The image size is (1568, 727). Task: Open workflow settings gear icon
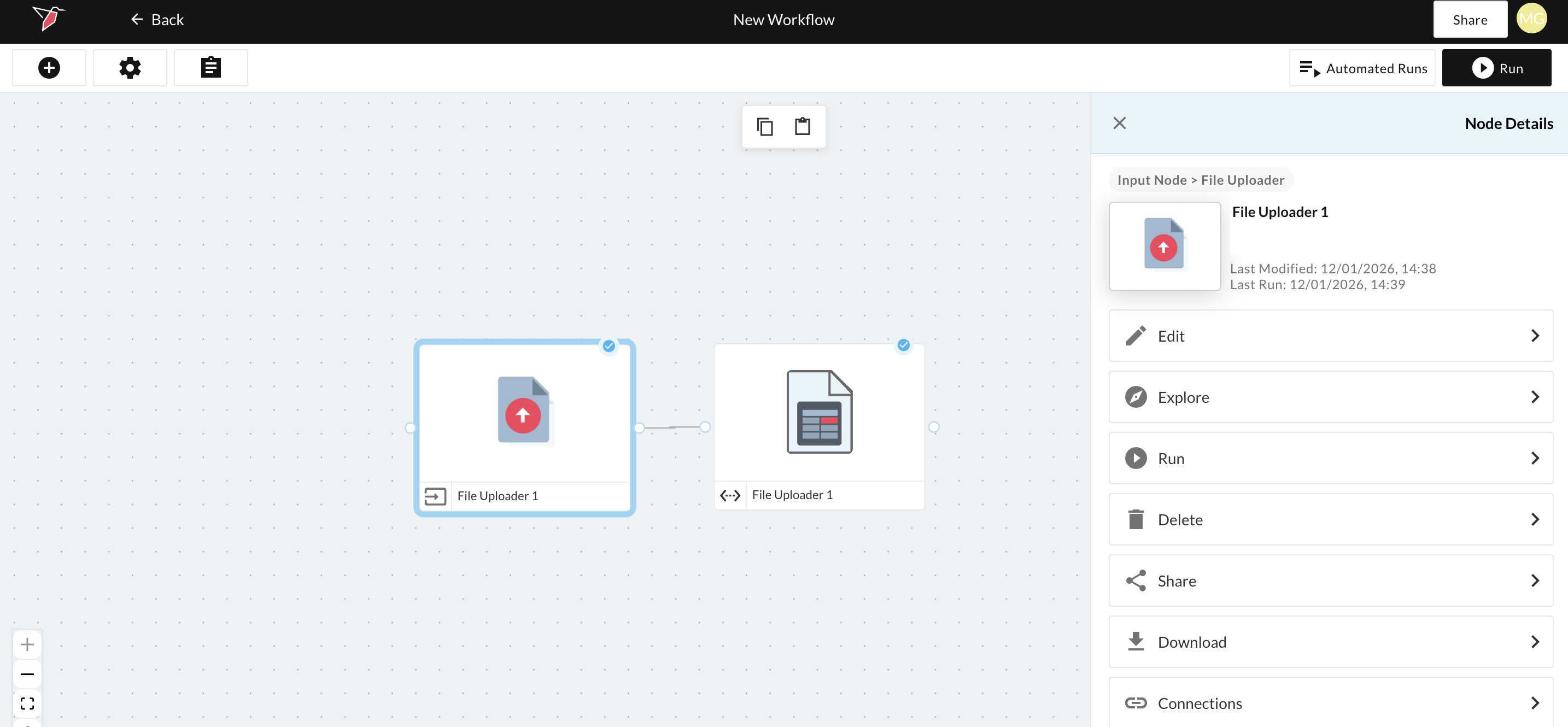tap(130, 68)
